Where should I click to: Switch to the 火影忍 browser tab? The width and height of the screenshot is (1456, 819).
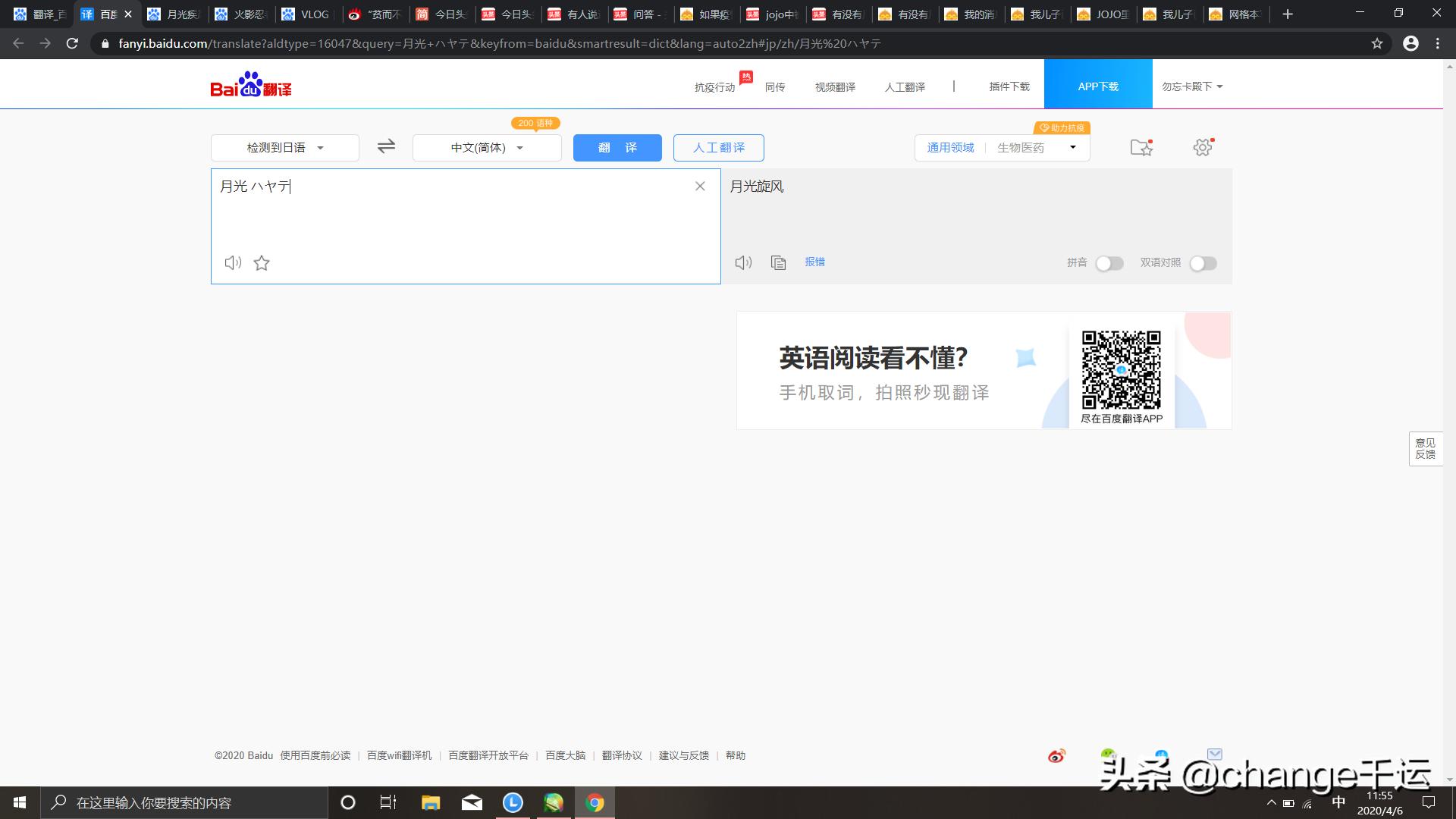click(x=243, y=14)
